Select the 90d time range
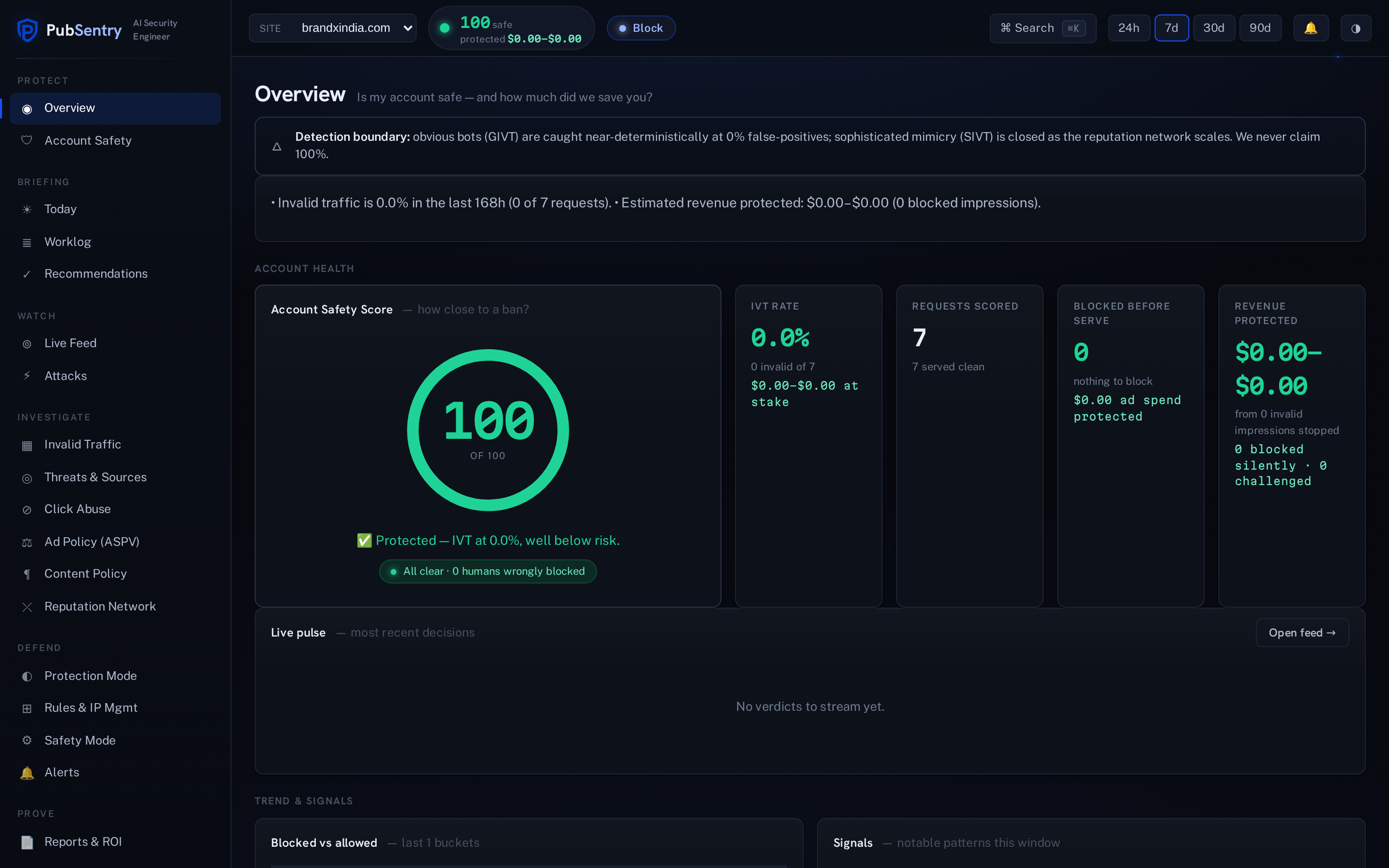1389x868 pixels. [x=1260, y=28]
